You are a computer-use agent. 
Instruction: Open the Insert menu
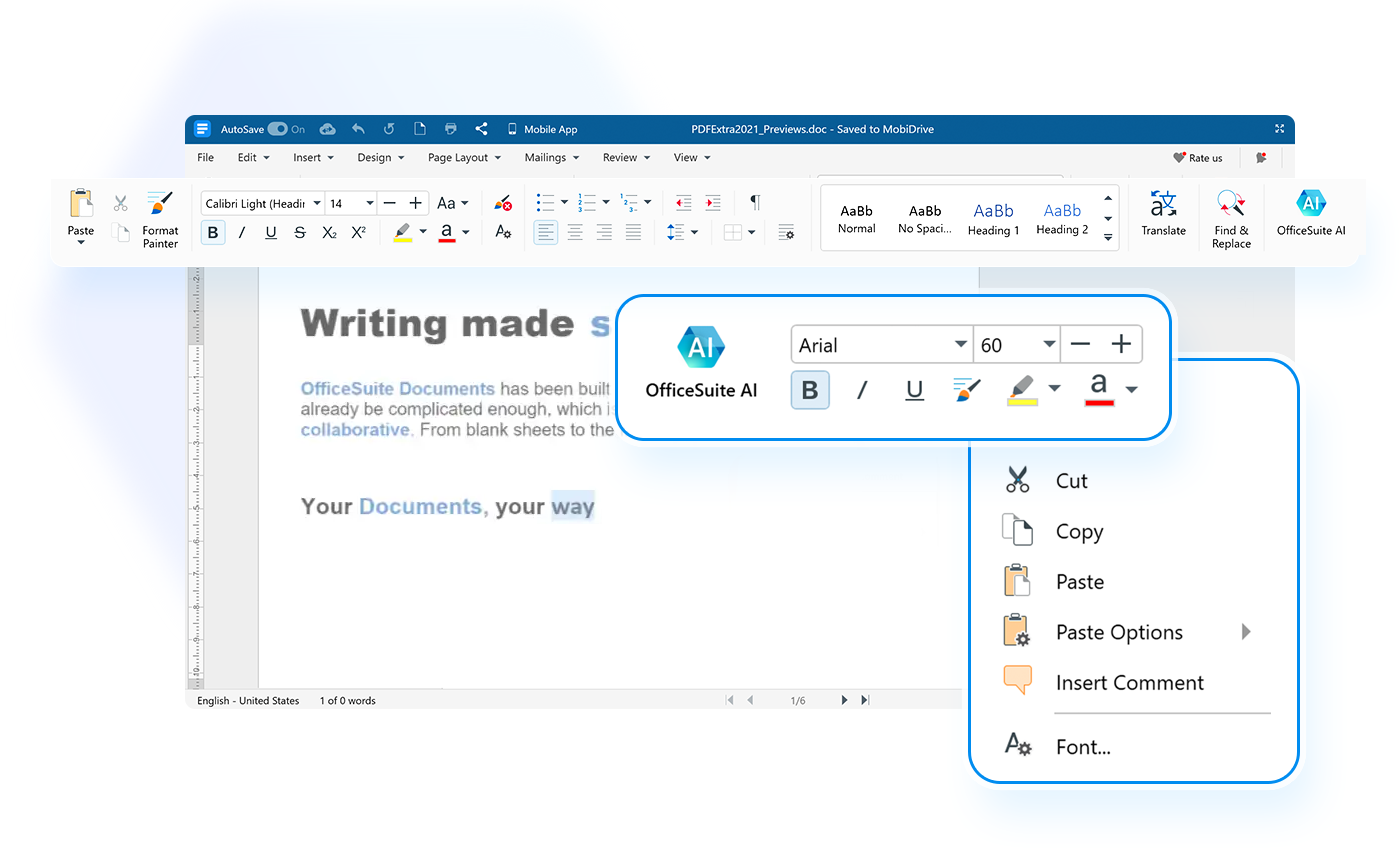coord(313,158)
